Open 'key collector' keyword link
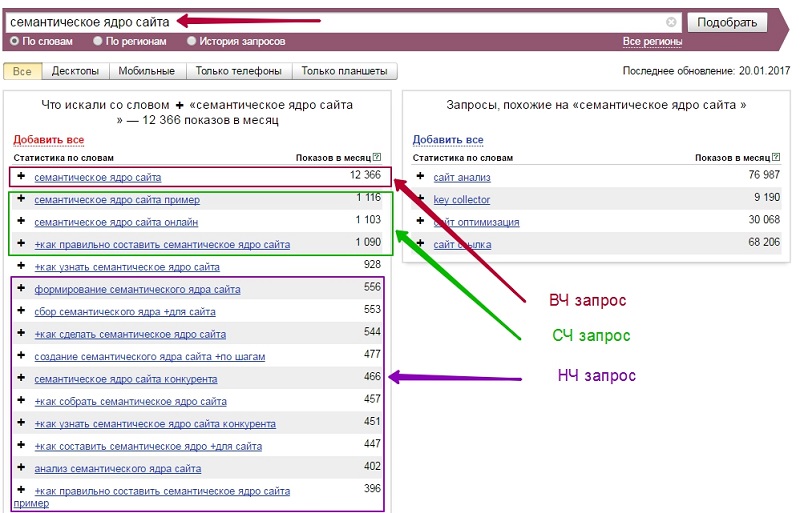This screenshot has width=800, height=513. click(462, 200)
